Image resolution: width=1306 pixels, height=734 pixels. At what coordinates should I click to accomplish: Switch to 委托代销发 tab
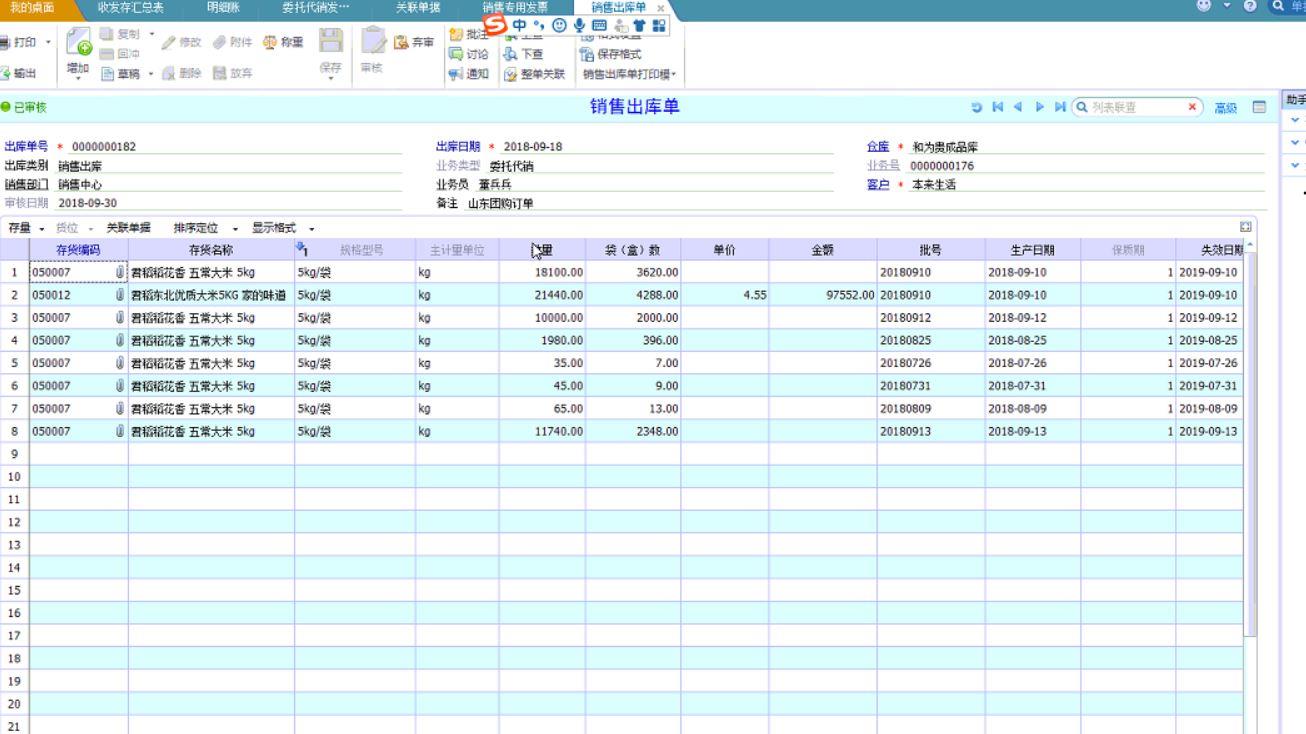click(x=316, y=7)
